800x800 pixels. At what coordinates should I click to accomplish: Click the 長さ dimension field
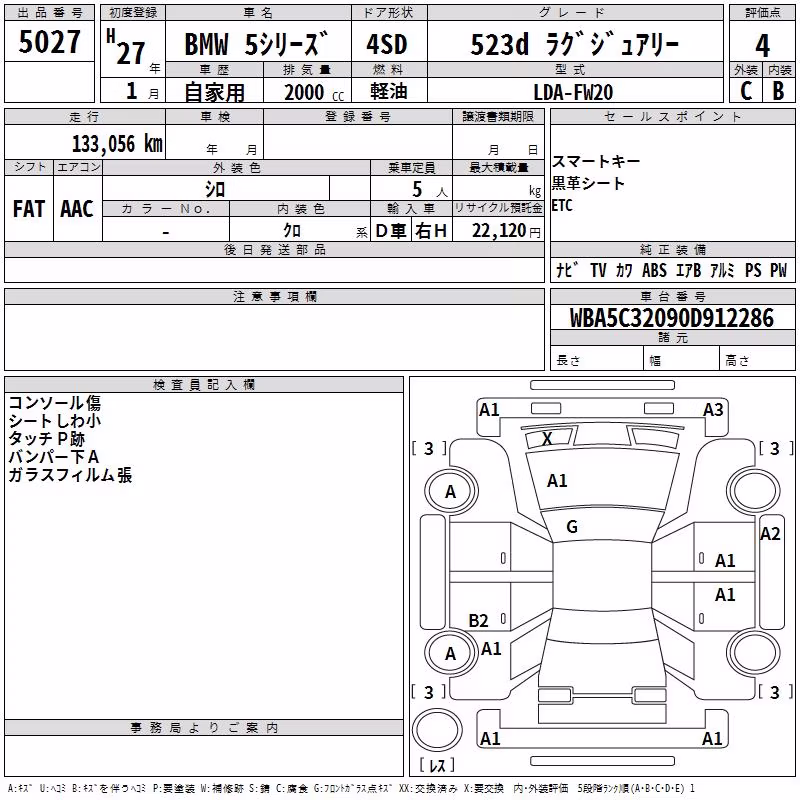click(x=596, y=360)
